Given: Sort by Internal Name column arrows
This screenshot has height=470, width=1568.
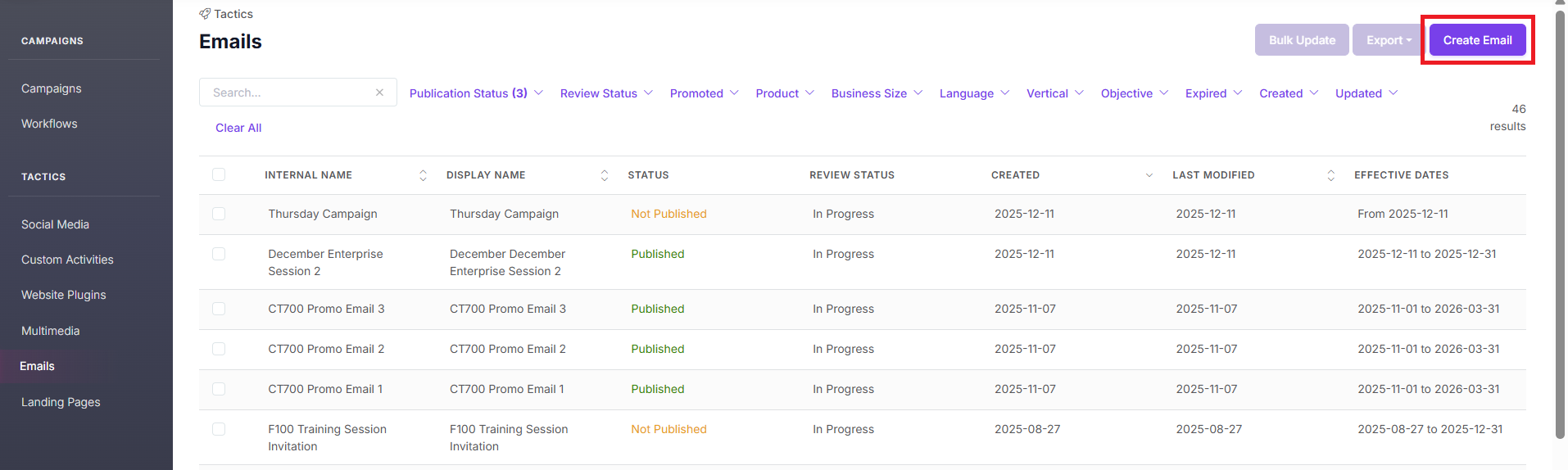Looking at the screenshot, I should [x=423, y=175].
